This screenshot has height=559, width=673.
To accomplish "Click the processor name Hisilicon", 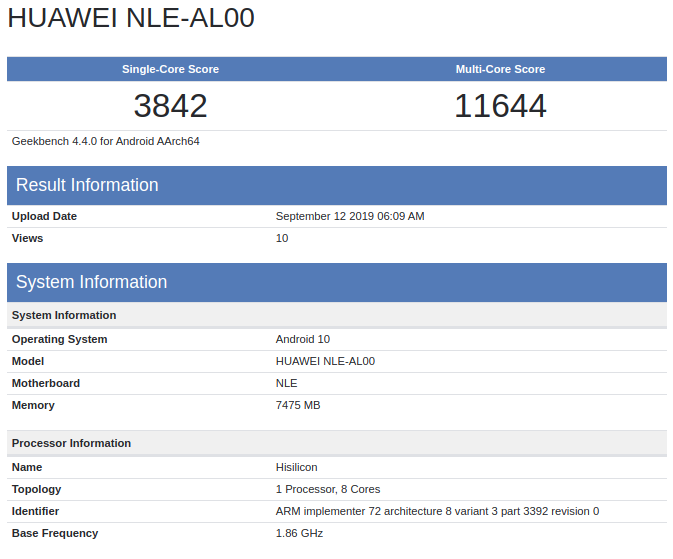I will pos(297,467).
